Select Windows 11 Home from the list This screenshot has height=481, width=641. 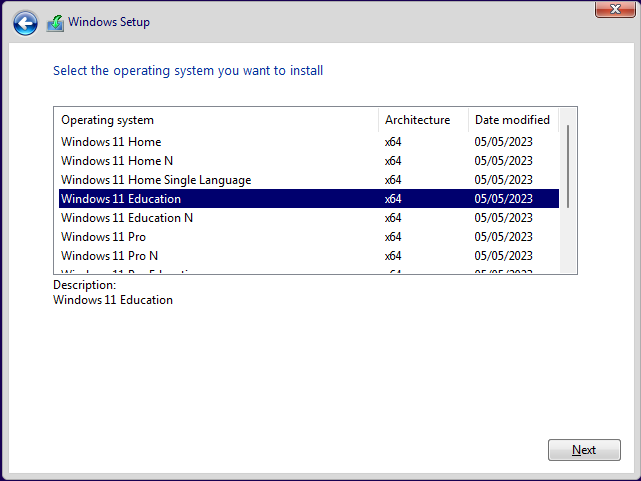111,142
